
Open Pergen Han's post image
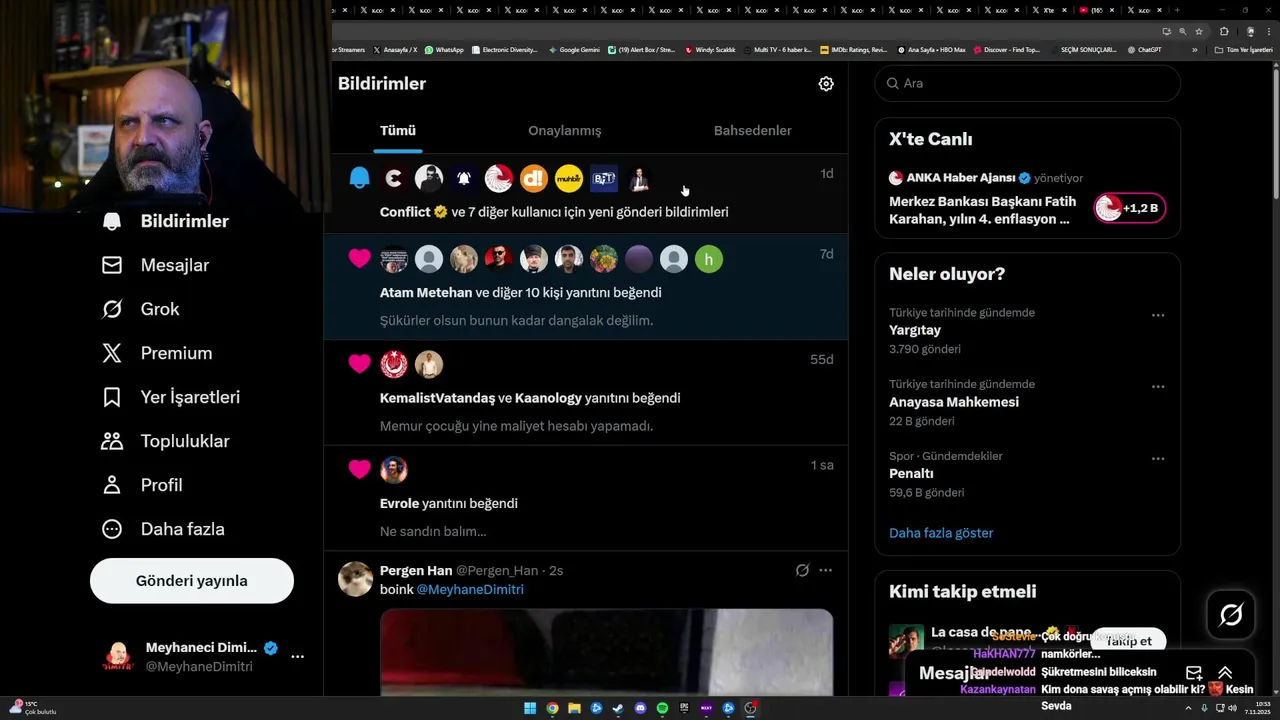click(606, 652)
